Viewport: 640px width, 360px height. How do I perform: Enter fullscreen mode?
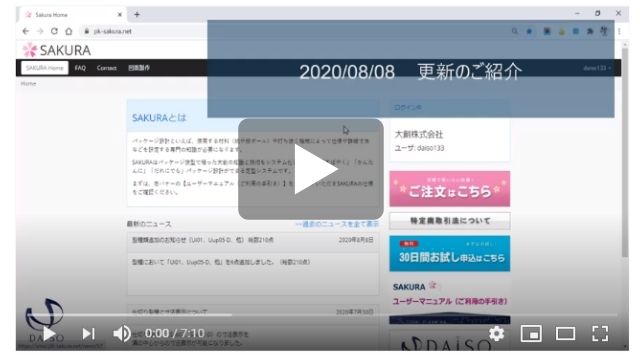pyautogui.click(x=600, y=334)
